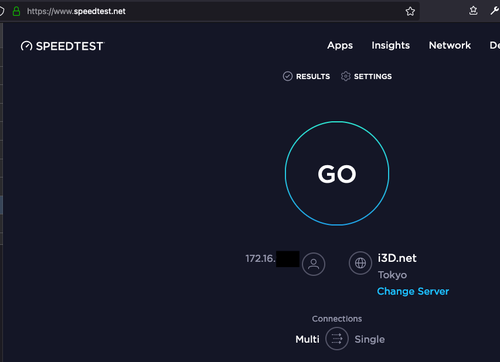Click the shield tracking protection icon
This screenshot has height=362, width=500.
1,11
